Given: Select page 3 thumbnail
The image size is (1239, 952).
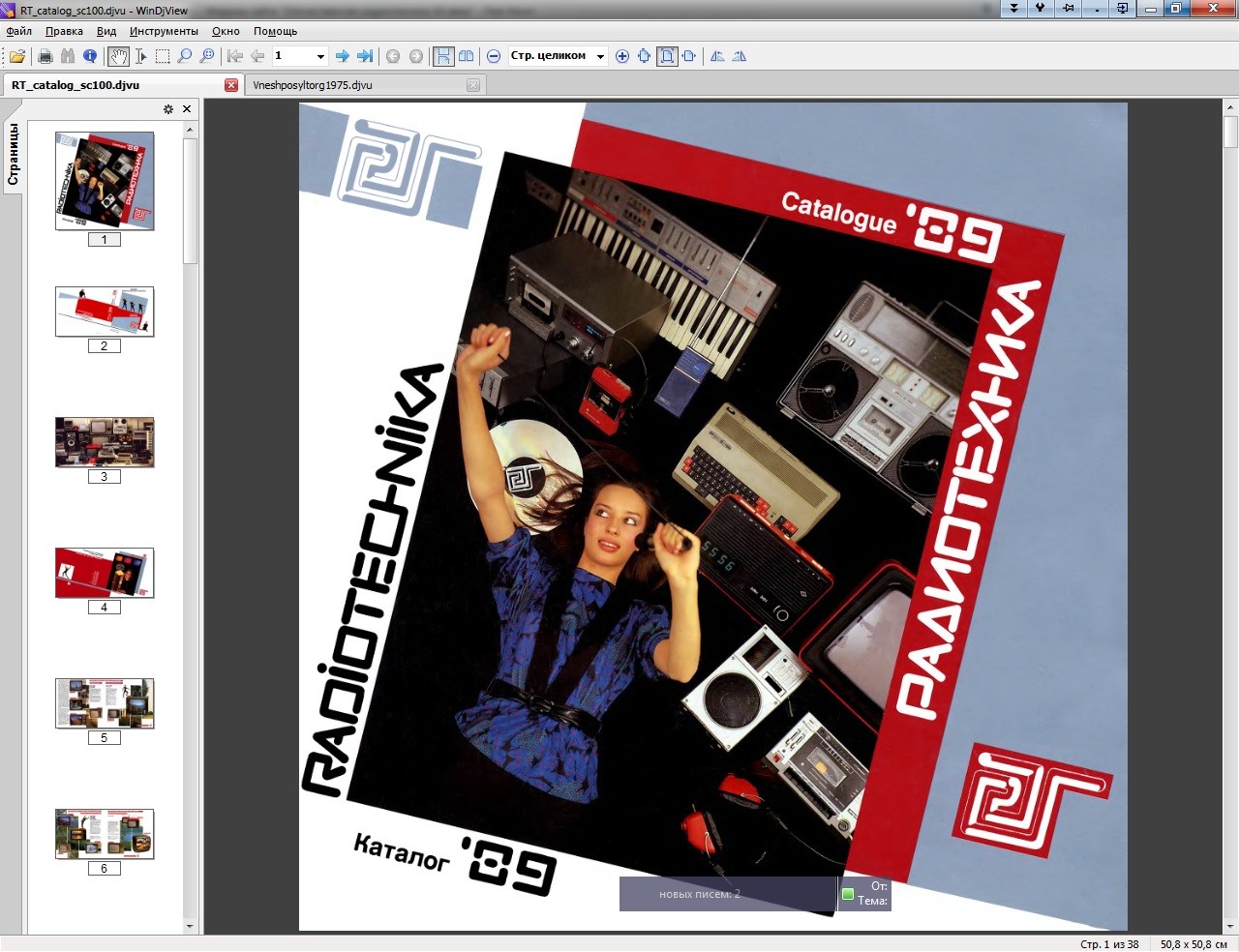Looking at the screenshot, I should (x=105, y=442).
